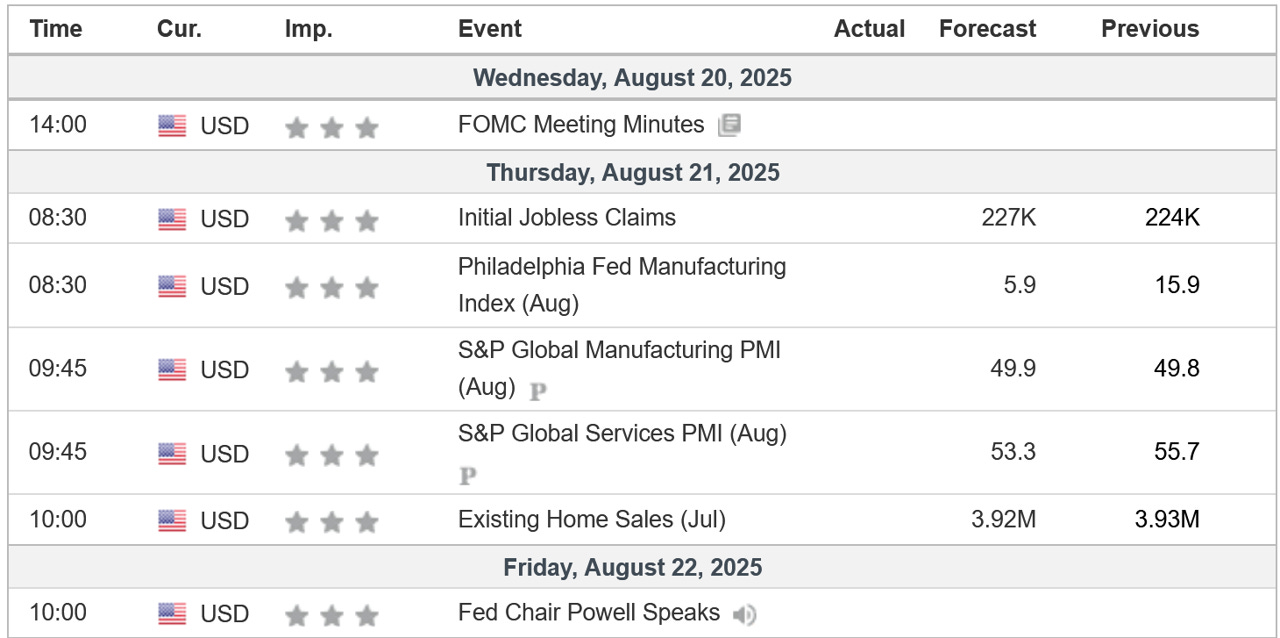Click importance stars for FOMC Meeting Minutes

pos(331,127)
